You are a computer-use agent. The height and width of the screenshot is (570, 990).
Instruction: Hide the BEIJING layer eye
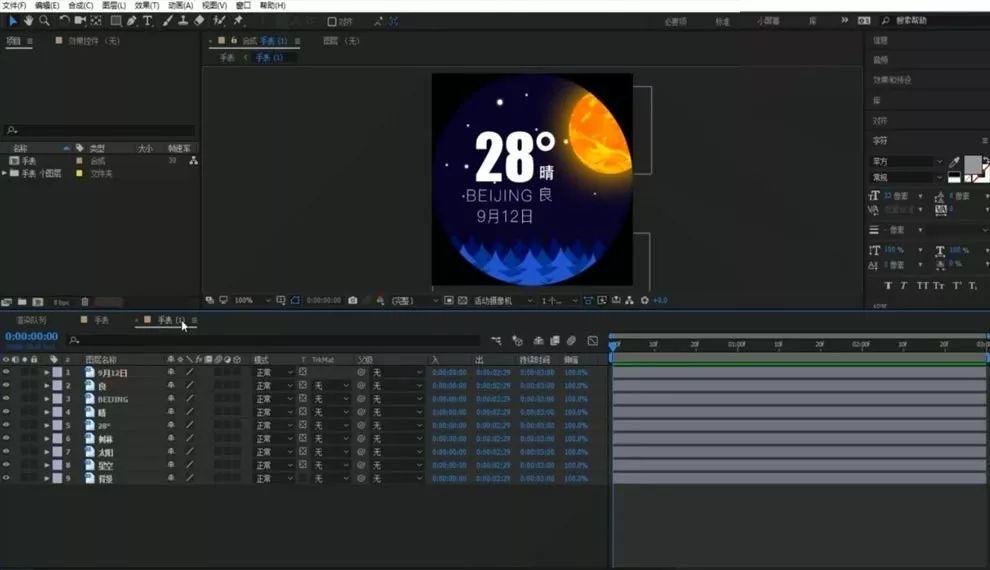pos(6,399)
